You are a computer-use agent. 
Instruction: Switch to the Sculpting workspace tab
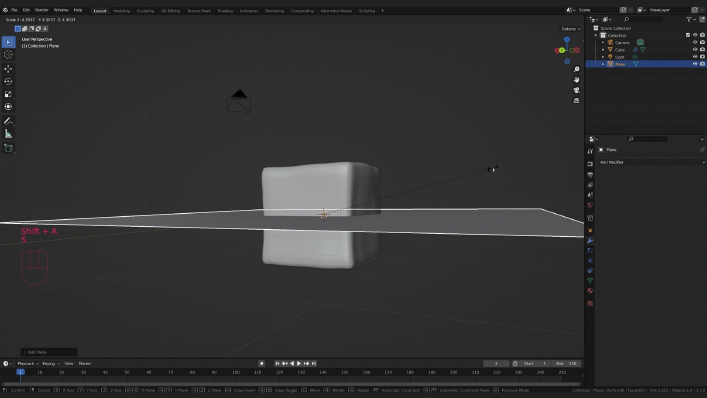(145, 11)
